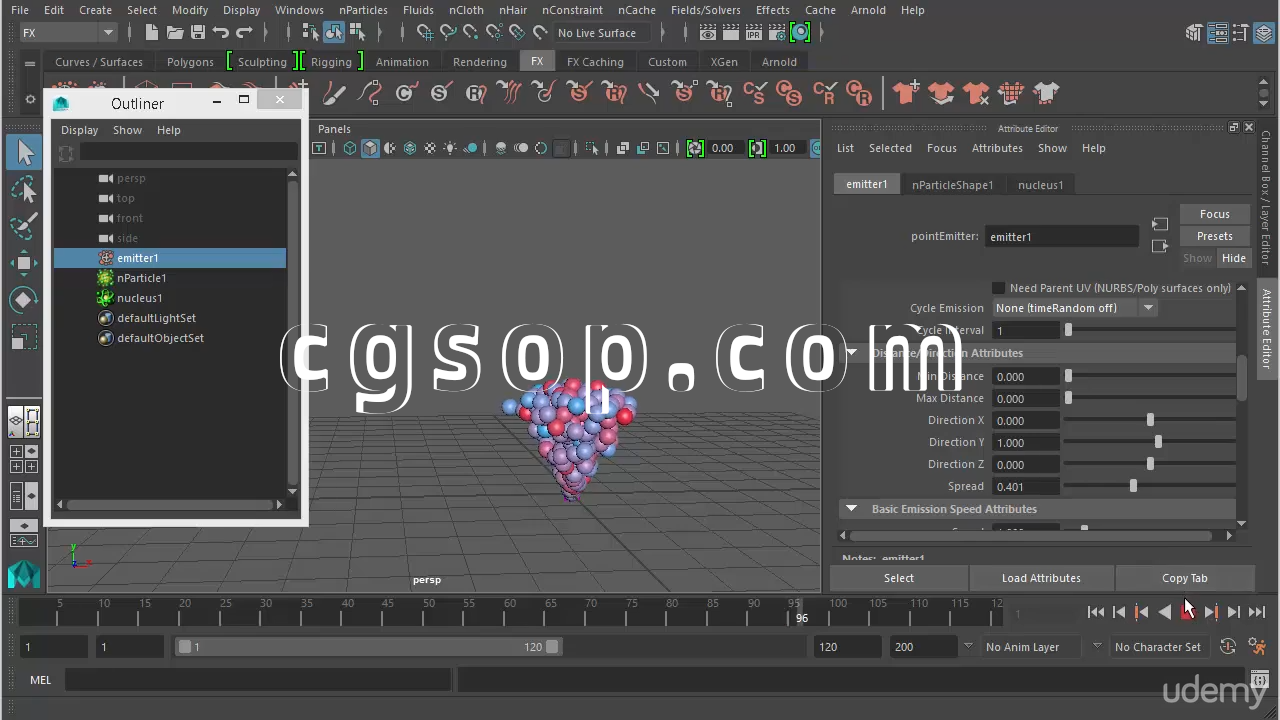This screenshot has width=1280, height=720.
Task: Toggle Attribute Editor panel icon in status line
Action: tap(1217, 33)
